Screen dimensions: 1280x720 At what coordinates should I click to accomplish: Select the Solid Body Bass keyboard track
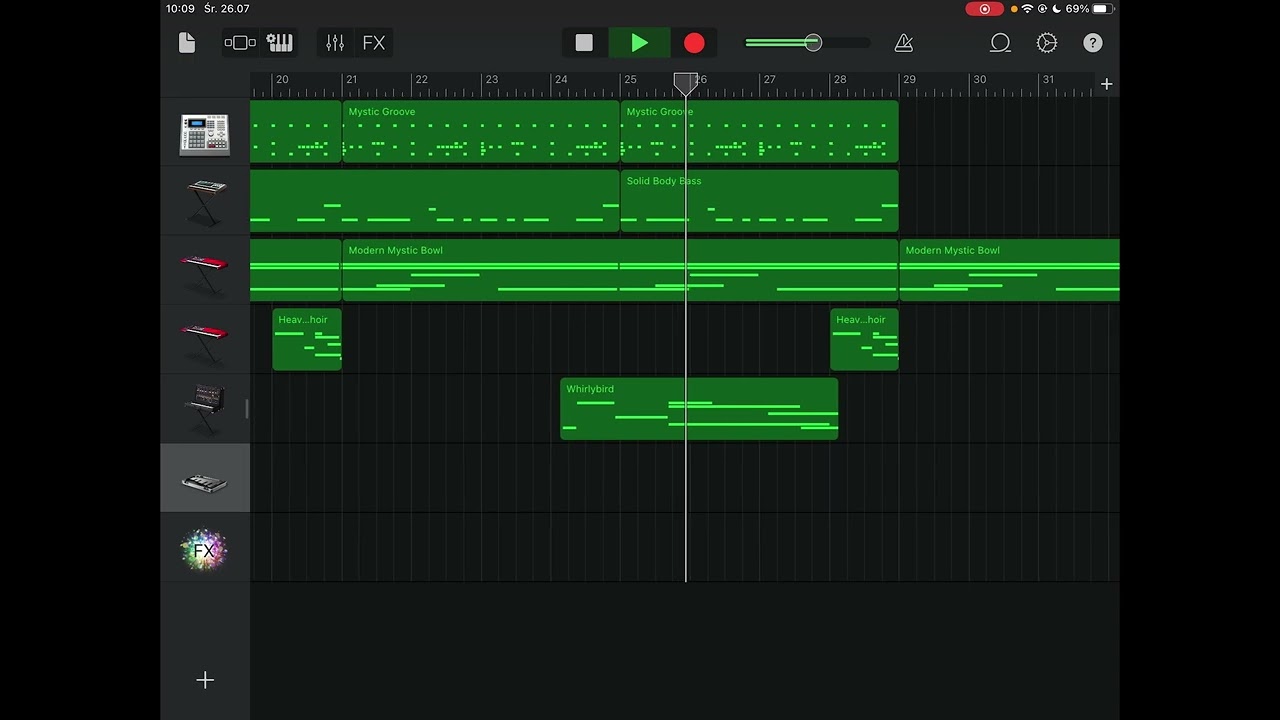click(x=205, y=202)
